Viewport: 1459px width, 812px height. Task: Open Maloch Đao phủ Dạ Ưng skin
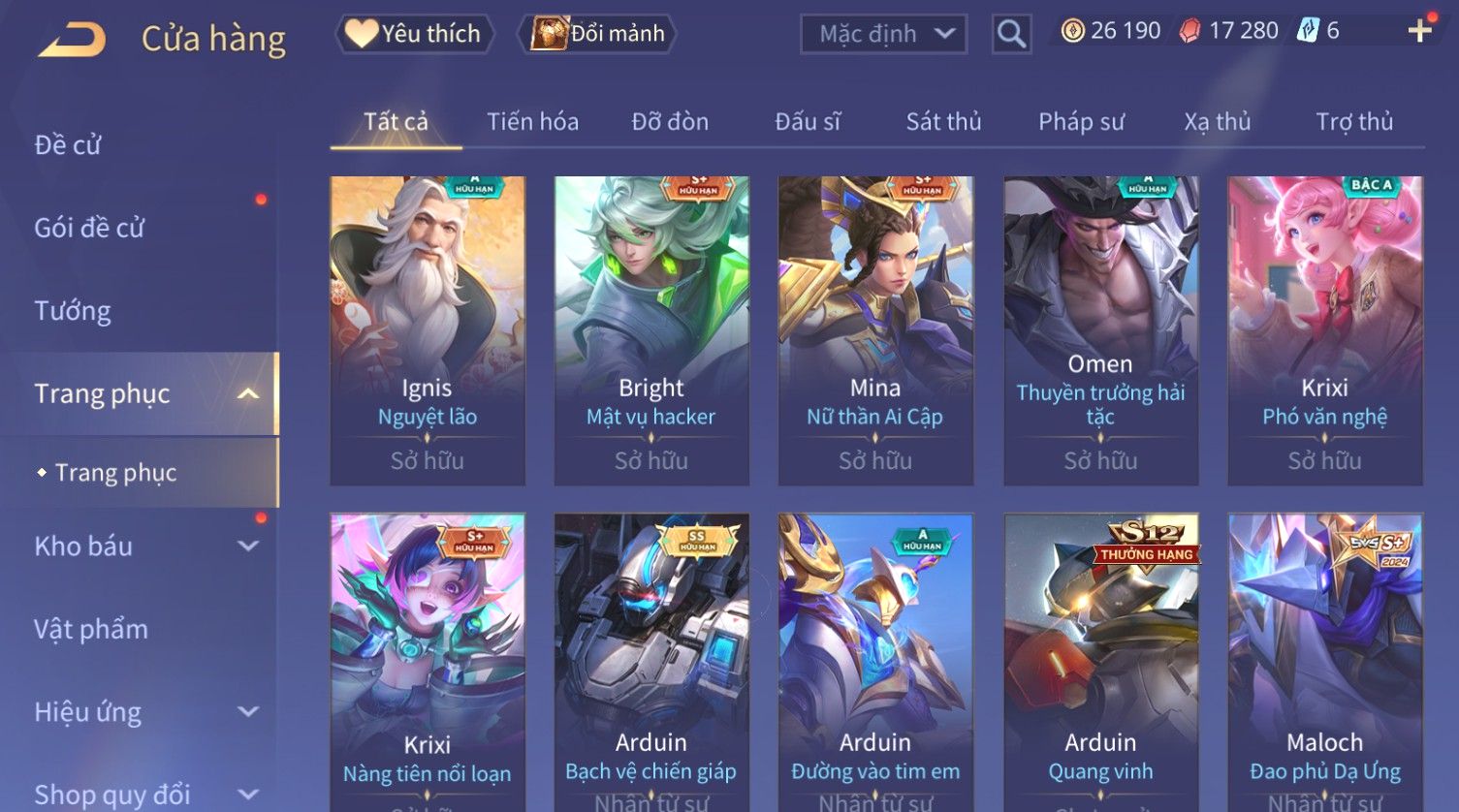(1325, 663)
